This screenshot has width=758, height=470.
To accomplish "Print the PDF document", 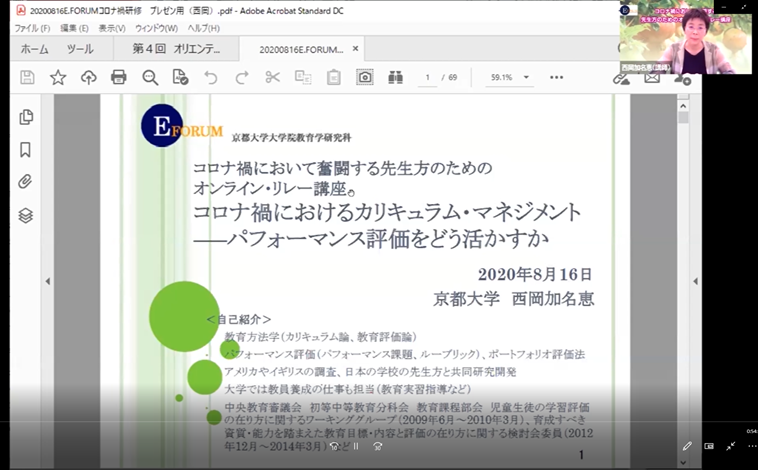I will (119, 77).
